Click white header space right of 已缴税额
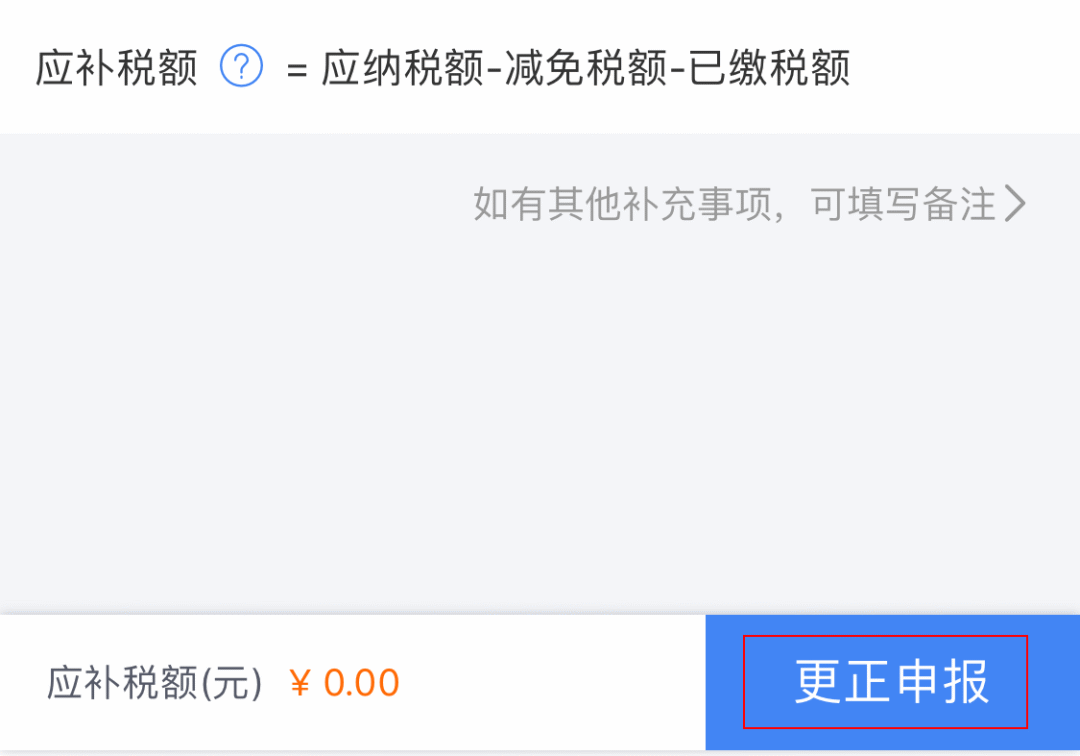This screenshot has width=1080, height=756. [964, 67]
